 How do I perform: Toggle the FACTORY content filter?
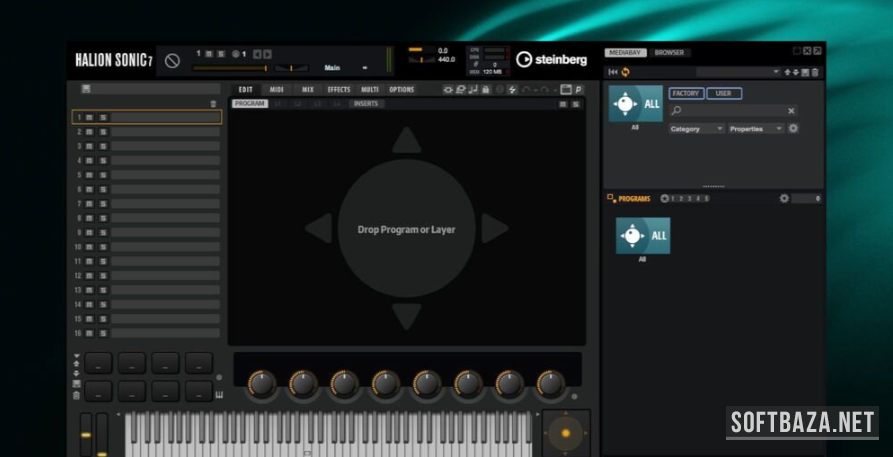coord(685,93)
